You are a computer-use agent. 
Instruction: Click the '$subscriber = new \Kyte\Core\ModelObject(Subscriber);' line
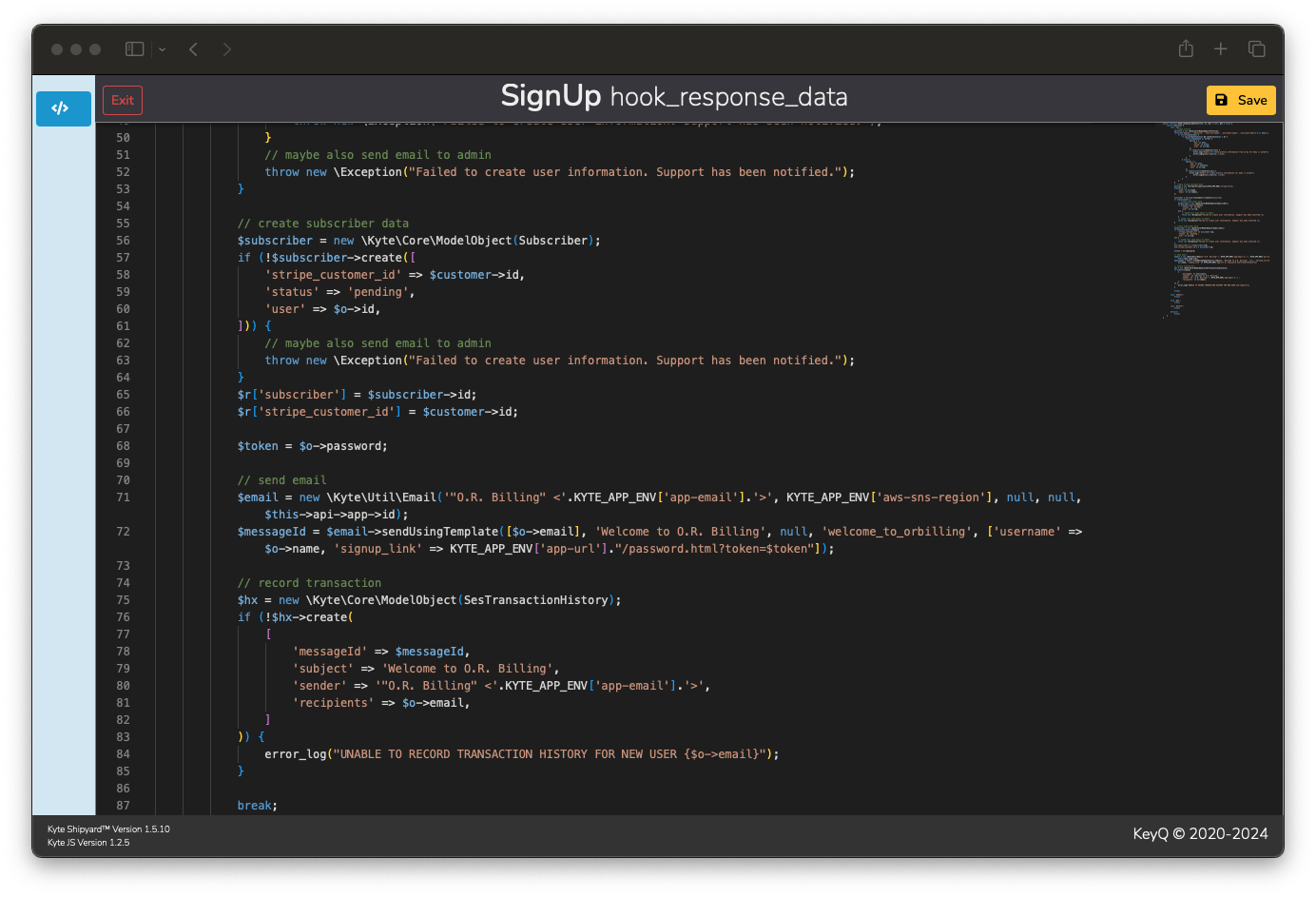click(x=419, y=241)
